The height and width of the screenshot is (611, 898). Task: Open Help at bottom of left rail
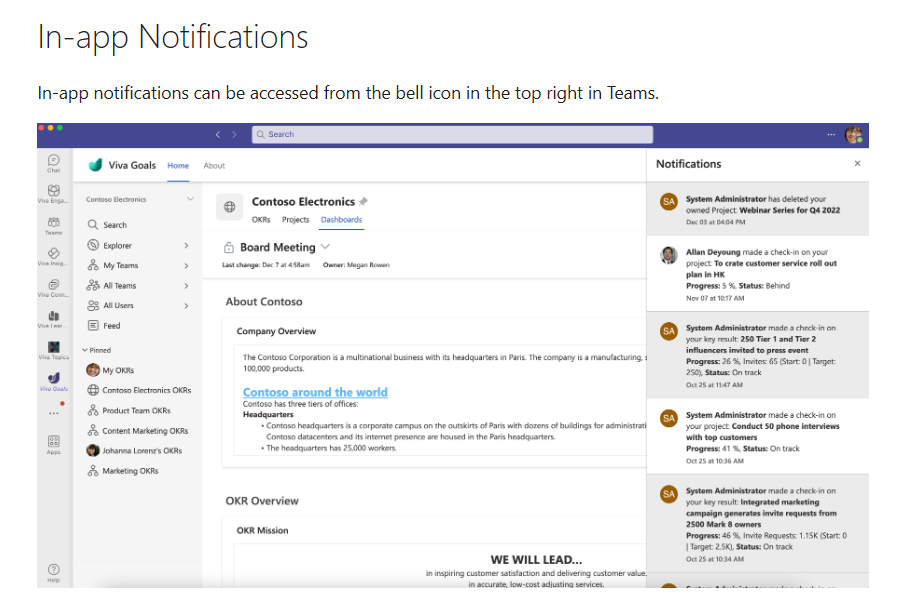coord(53,573)
